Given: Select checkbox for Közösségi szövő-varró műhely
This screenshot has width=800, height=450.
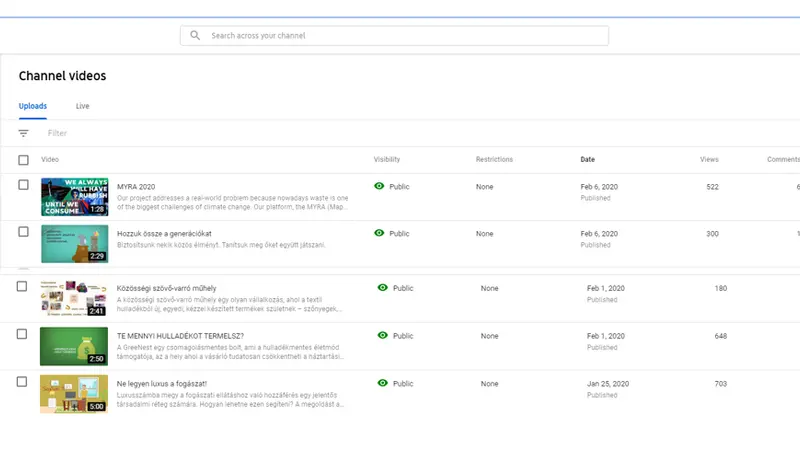Looking at the screenshot, I should click(22, 287).
